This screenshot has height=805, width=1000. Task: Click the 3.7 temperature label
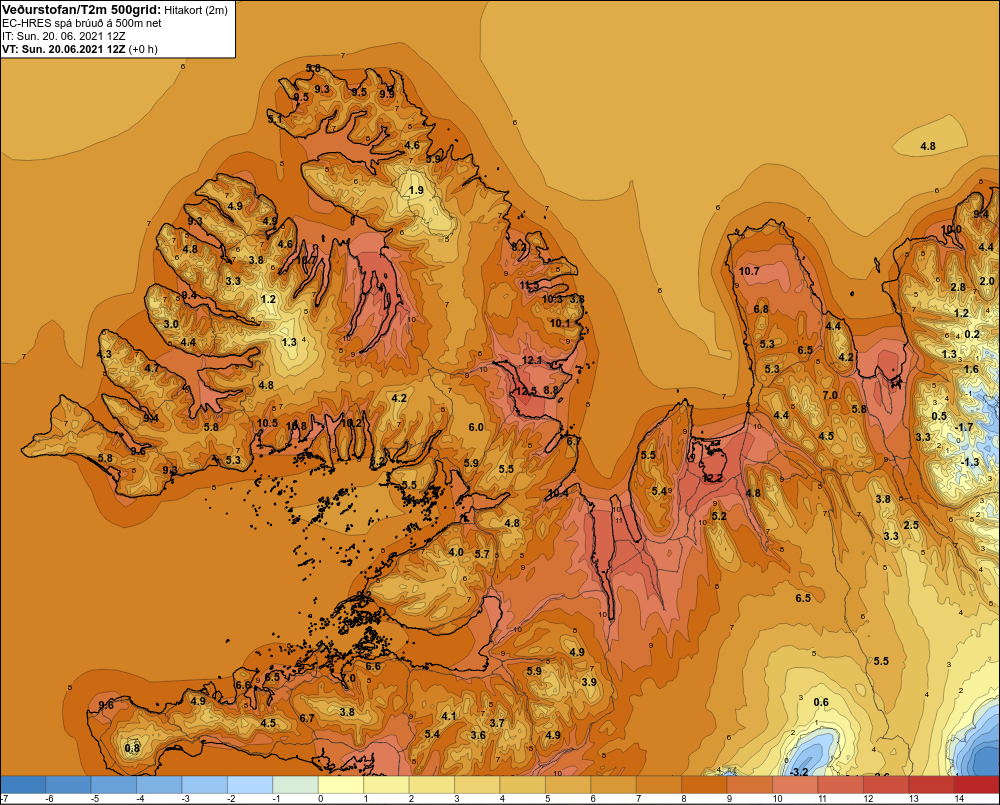point(497,723)
